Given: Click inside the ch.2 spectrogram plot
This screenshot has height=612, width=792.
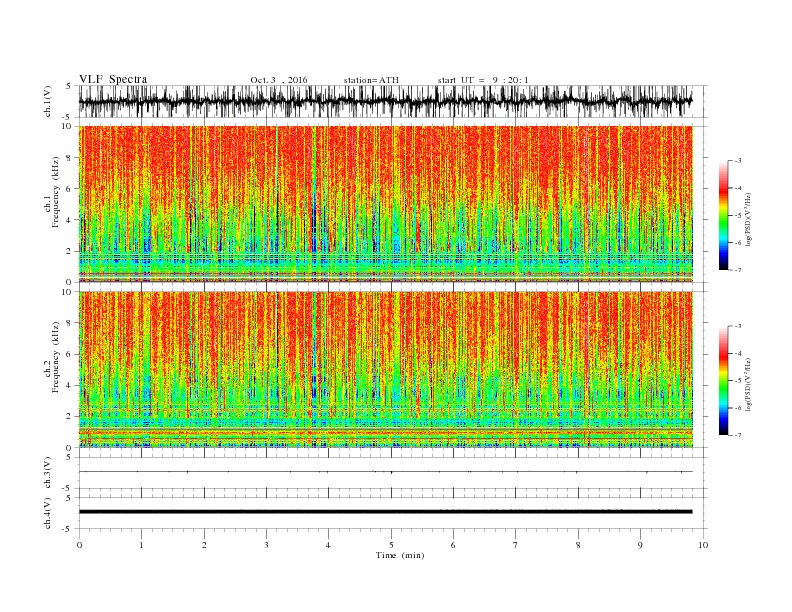Looking at the screenshot, I should 385,369.
